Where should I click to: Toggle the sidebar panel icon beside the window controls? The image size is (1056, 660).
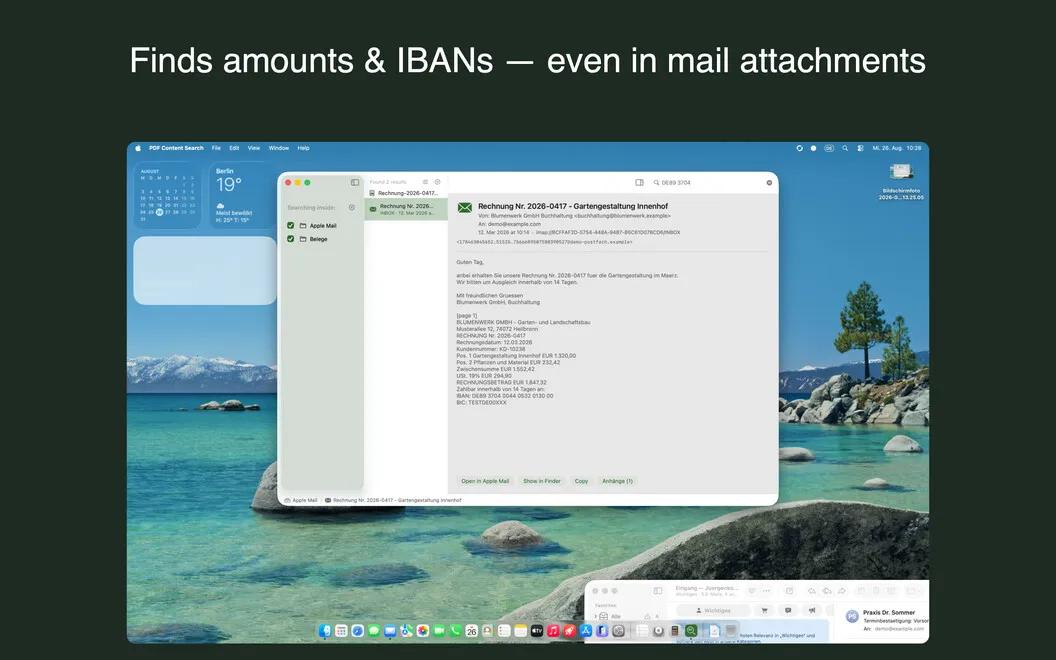355,183
